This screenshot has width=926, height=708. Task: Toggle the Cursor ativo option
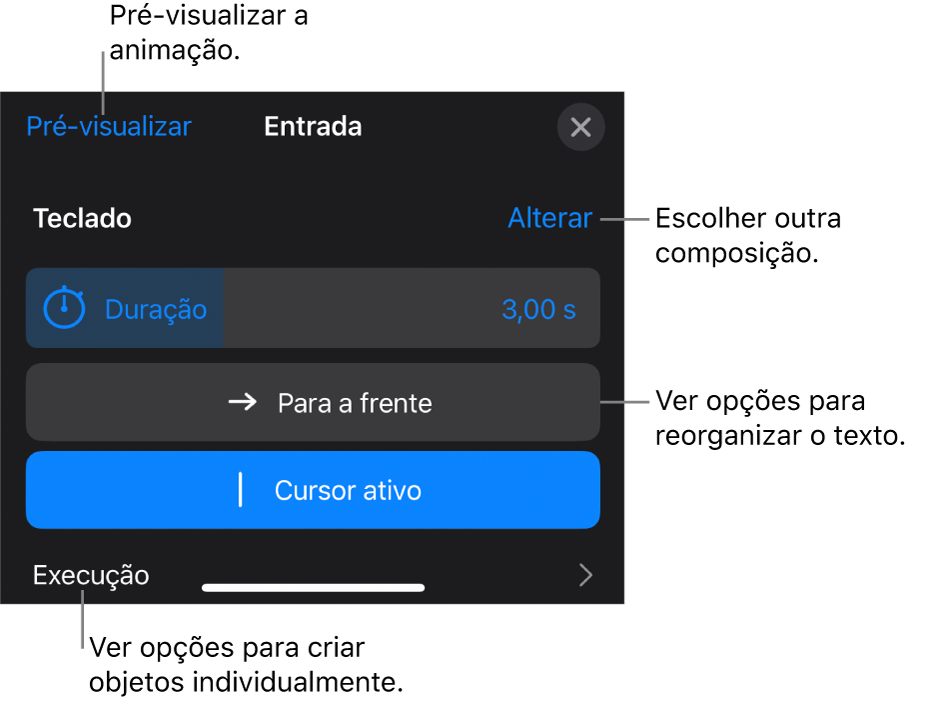pos(313,490)
